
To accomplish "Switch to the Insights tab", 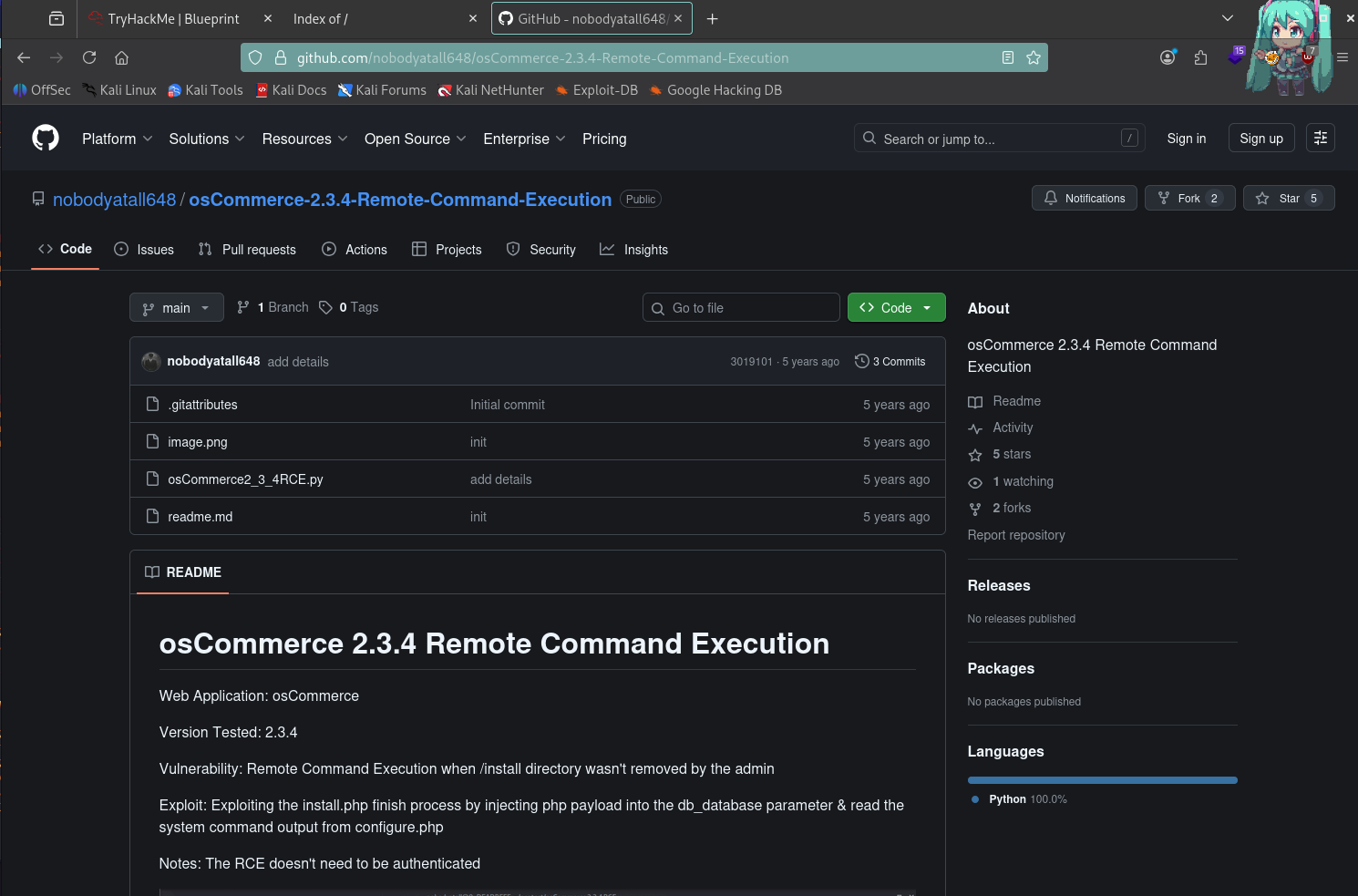I will [633, 249].
